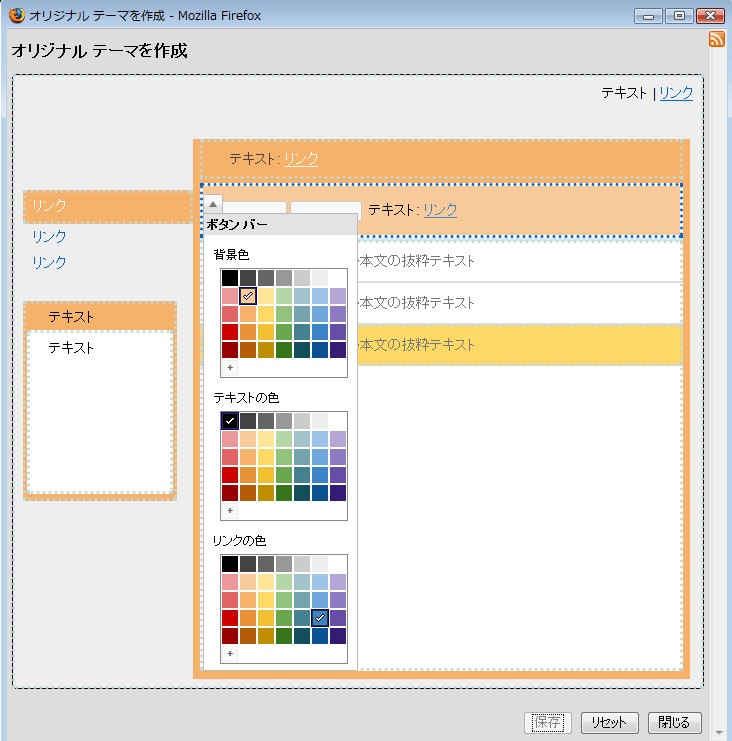The height and width of the screenshot is (741, 732).
Task: Select the third sidebar リンク item
Action: click(49, 262)
